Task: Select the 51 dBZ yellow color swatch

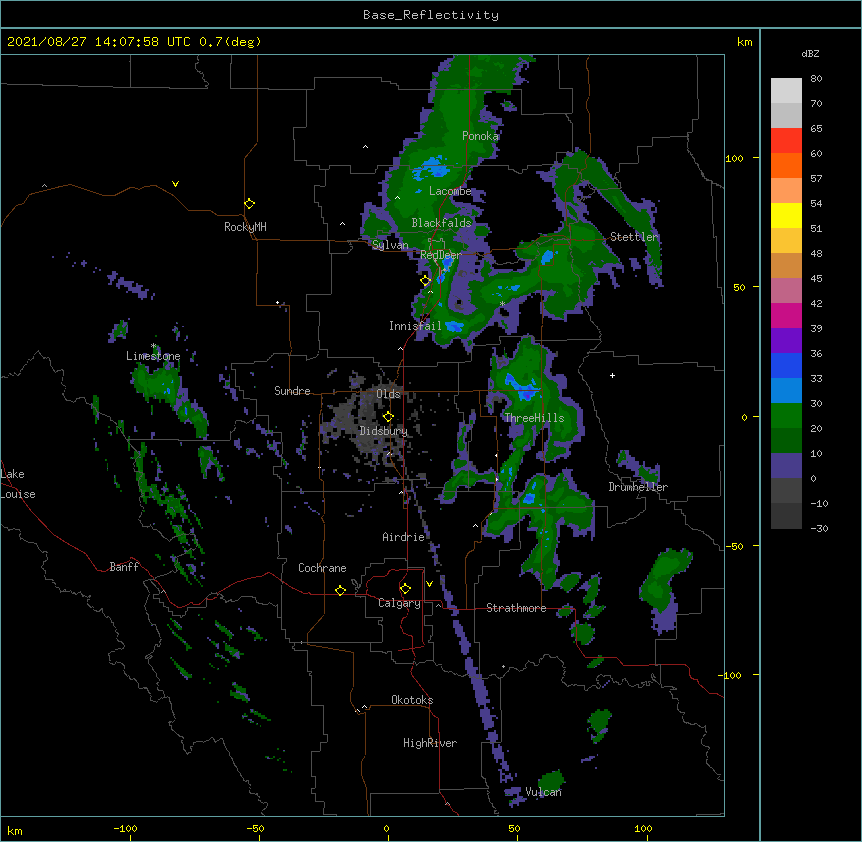Action: pos(786,215)
